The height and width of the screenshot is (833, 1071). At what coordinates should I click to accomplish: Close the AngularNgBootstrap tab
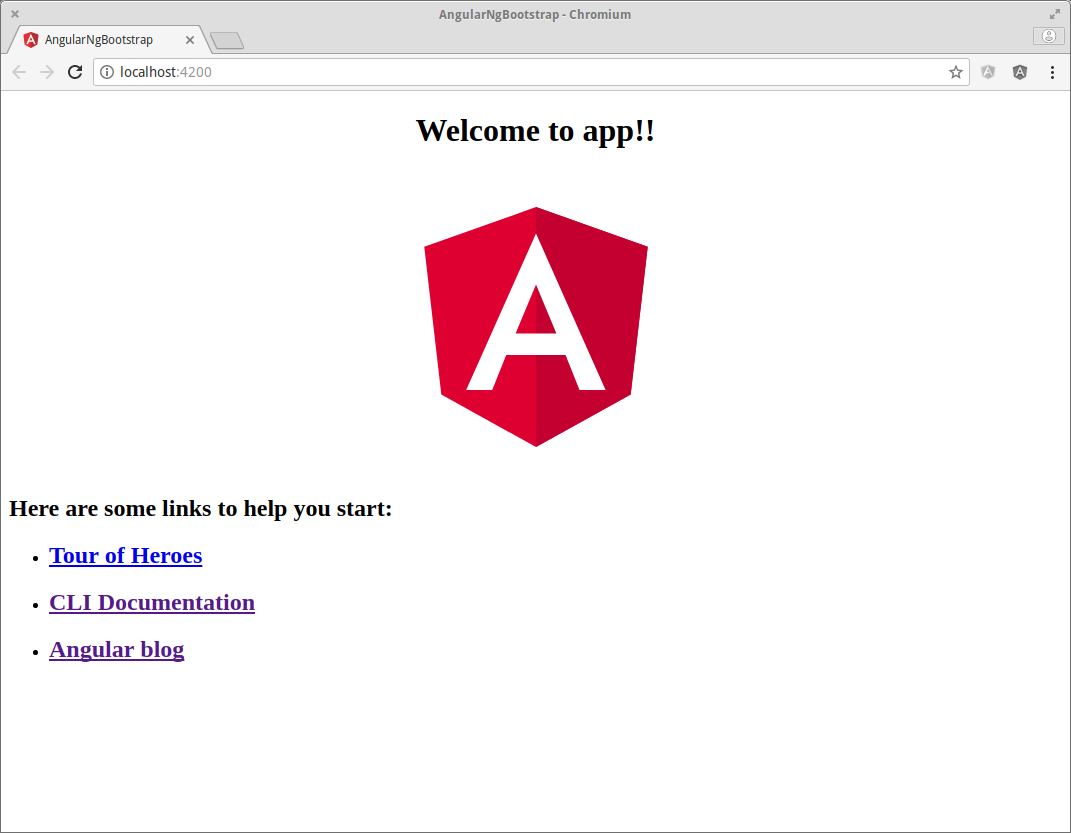(x=190, y=40)
